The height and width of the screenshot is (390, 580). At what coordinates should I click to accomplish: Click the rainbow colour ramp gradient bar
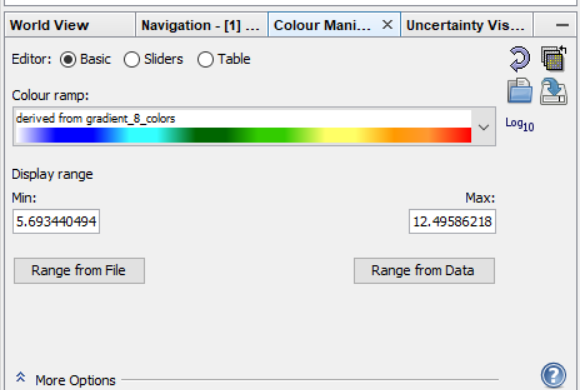tap(244, 135)
